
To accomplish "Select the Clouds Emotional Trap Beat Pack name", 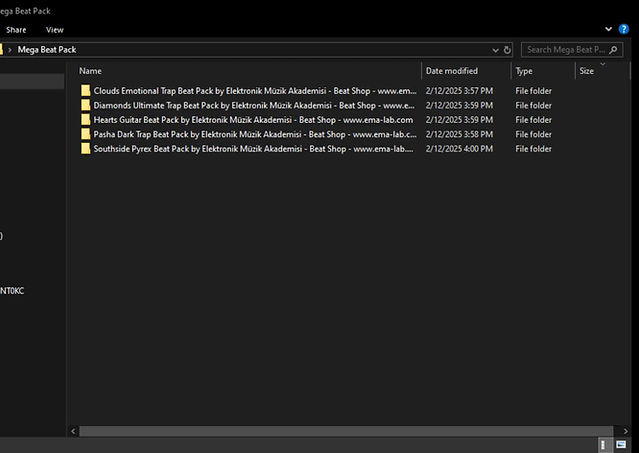I will 255,90.
